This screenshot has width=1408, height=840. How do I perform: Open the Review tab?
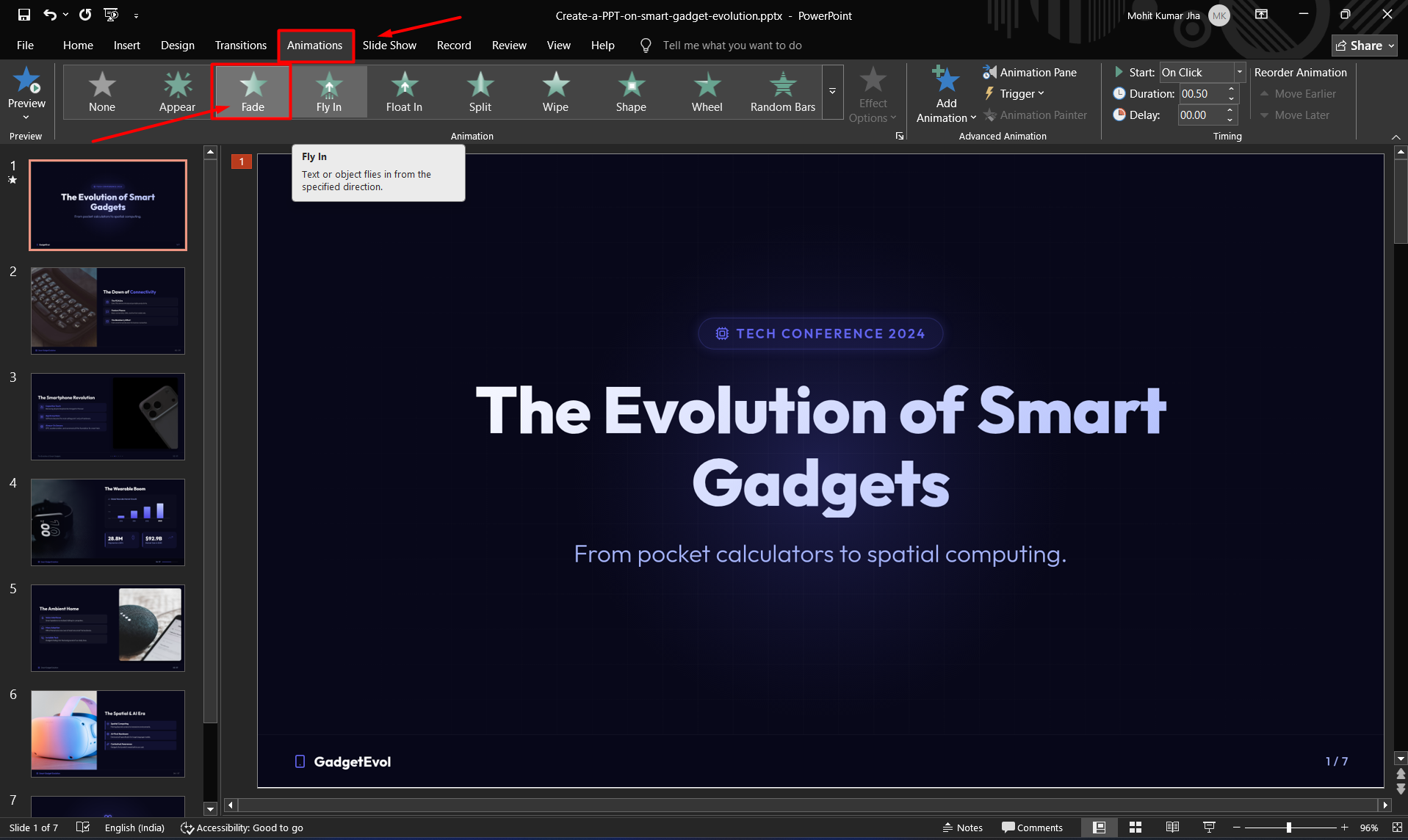509,45
